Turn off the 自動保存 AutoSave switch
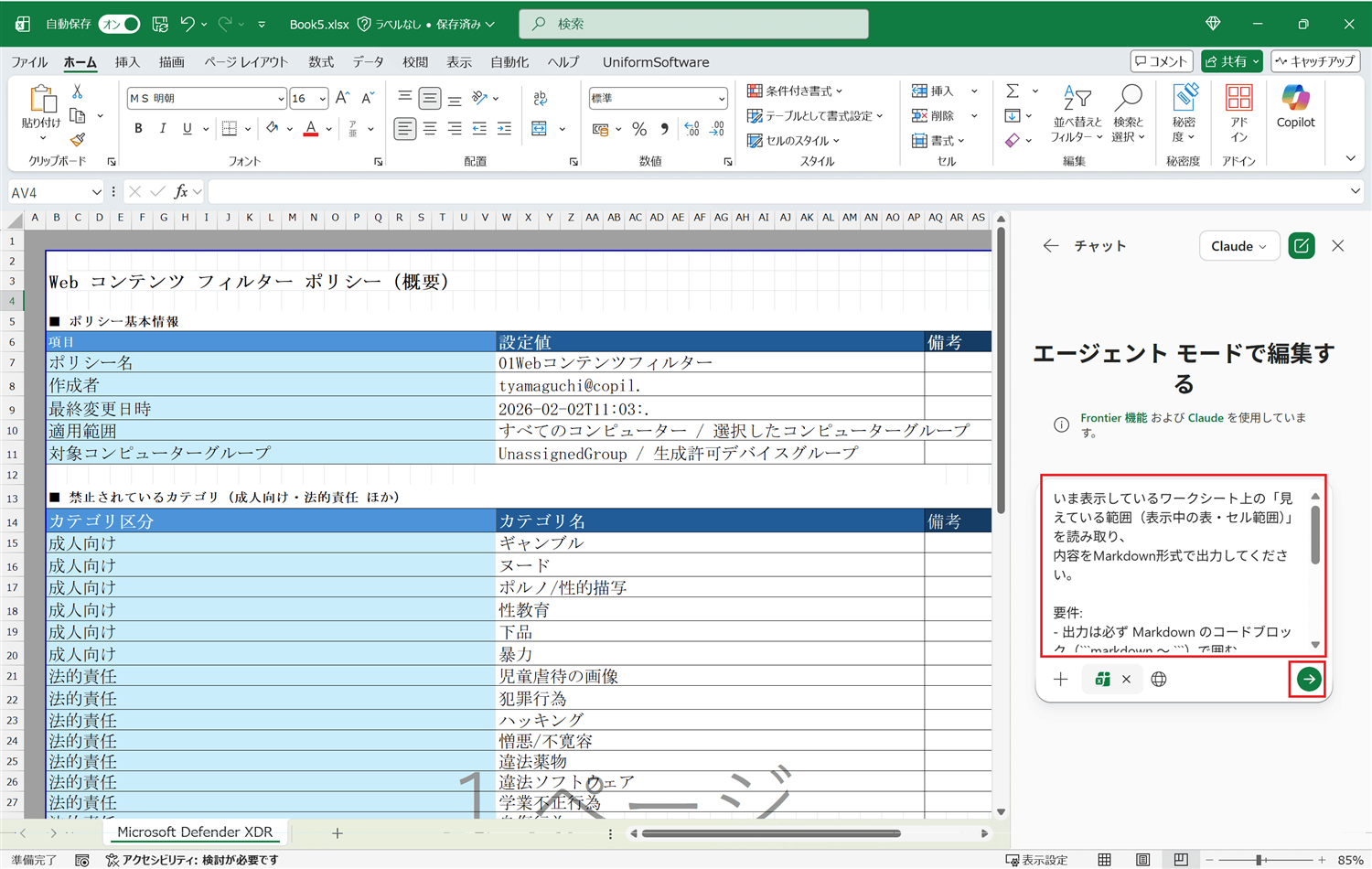The image size is (1372, 869). point(120,24)
